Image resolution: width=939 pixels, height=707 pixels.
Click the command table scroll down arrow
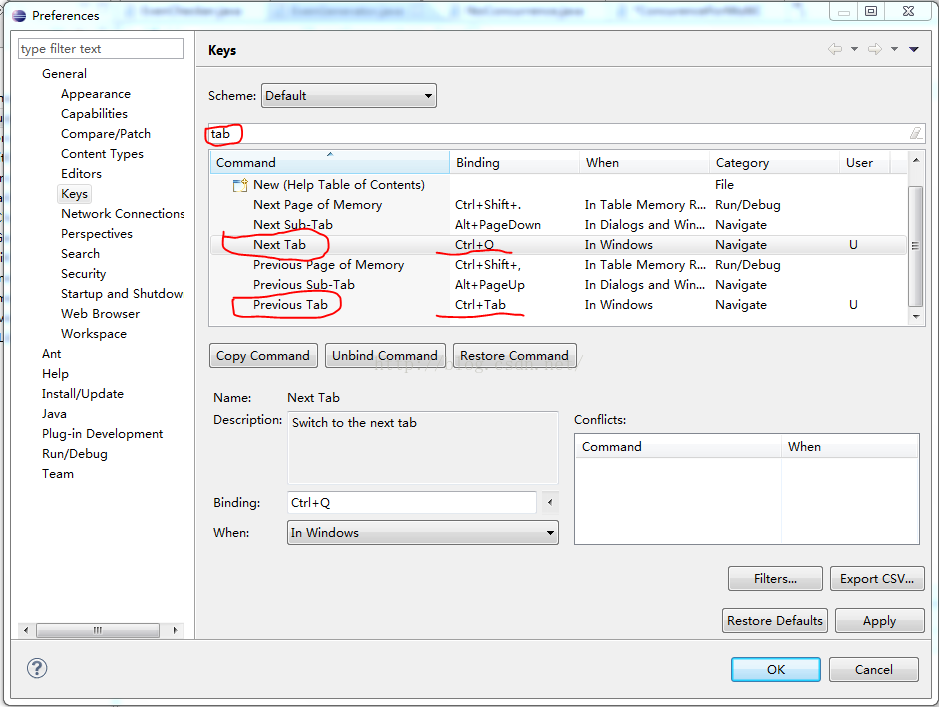click(916, 317)
